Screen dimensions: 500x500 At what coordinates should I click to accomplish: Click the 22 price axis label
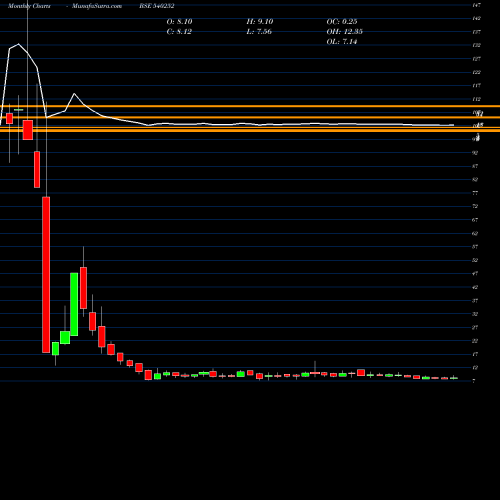tap(475, 341)
